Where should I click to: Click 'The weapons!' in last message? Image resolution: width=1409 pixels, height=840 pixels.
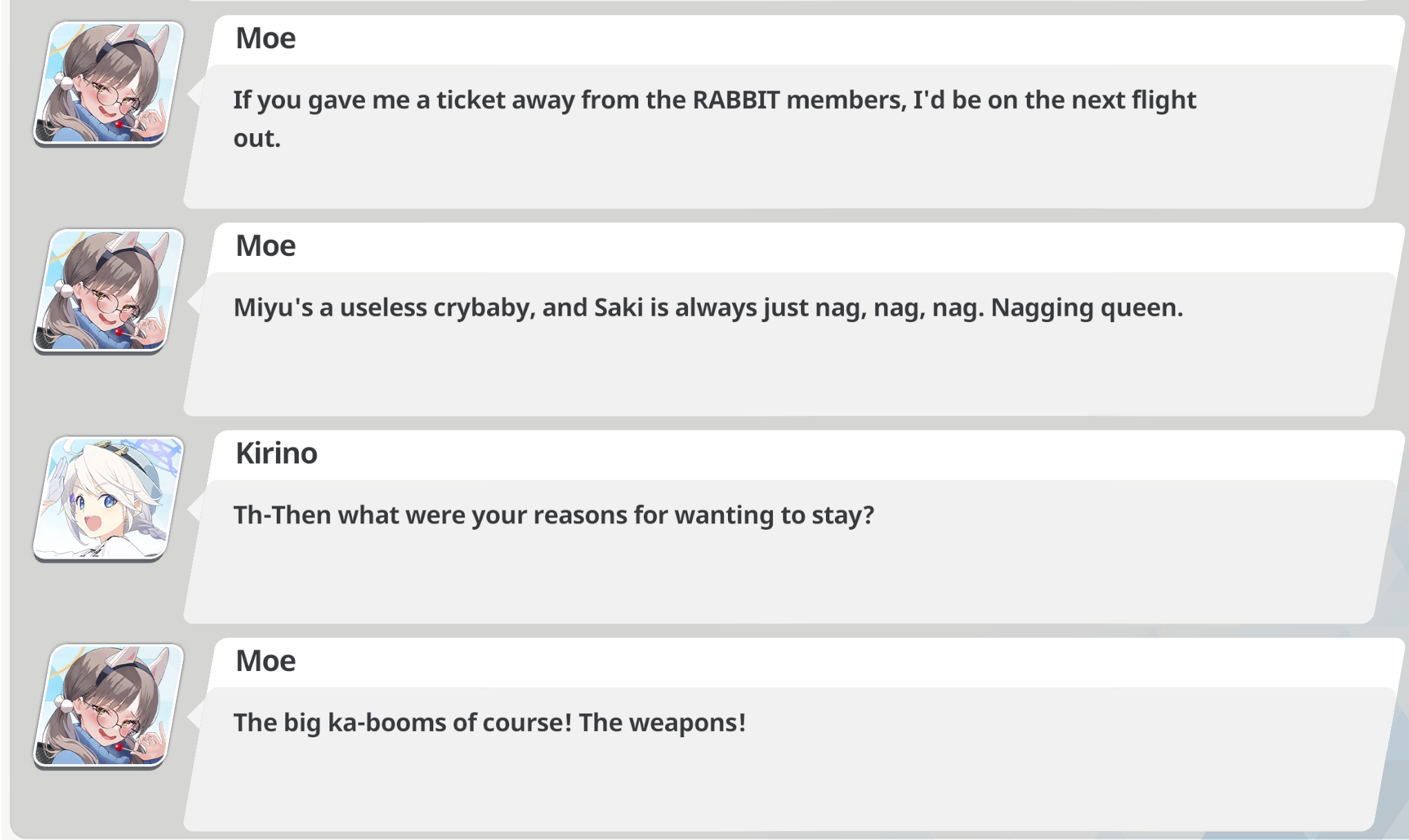[662, 723]
